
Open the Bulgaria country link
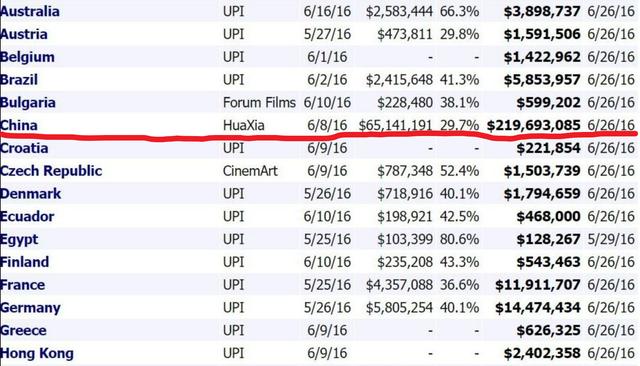coord(28,102)
